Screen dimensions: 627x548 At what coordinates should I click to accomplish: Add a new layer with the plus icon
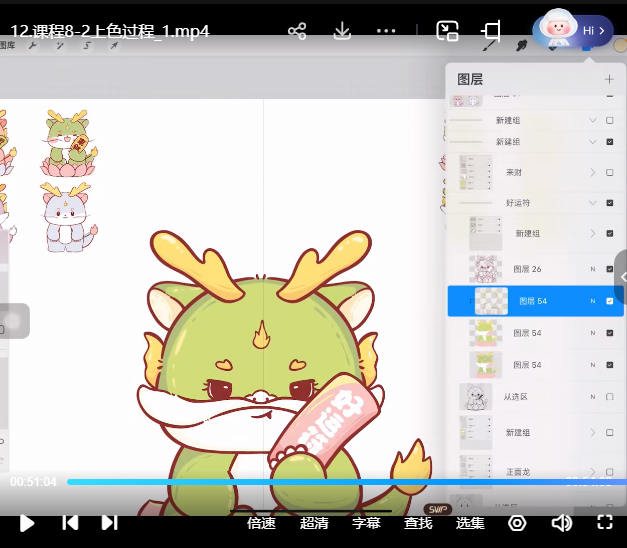pos(609,79)
